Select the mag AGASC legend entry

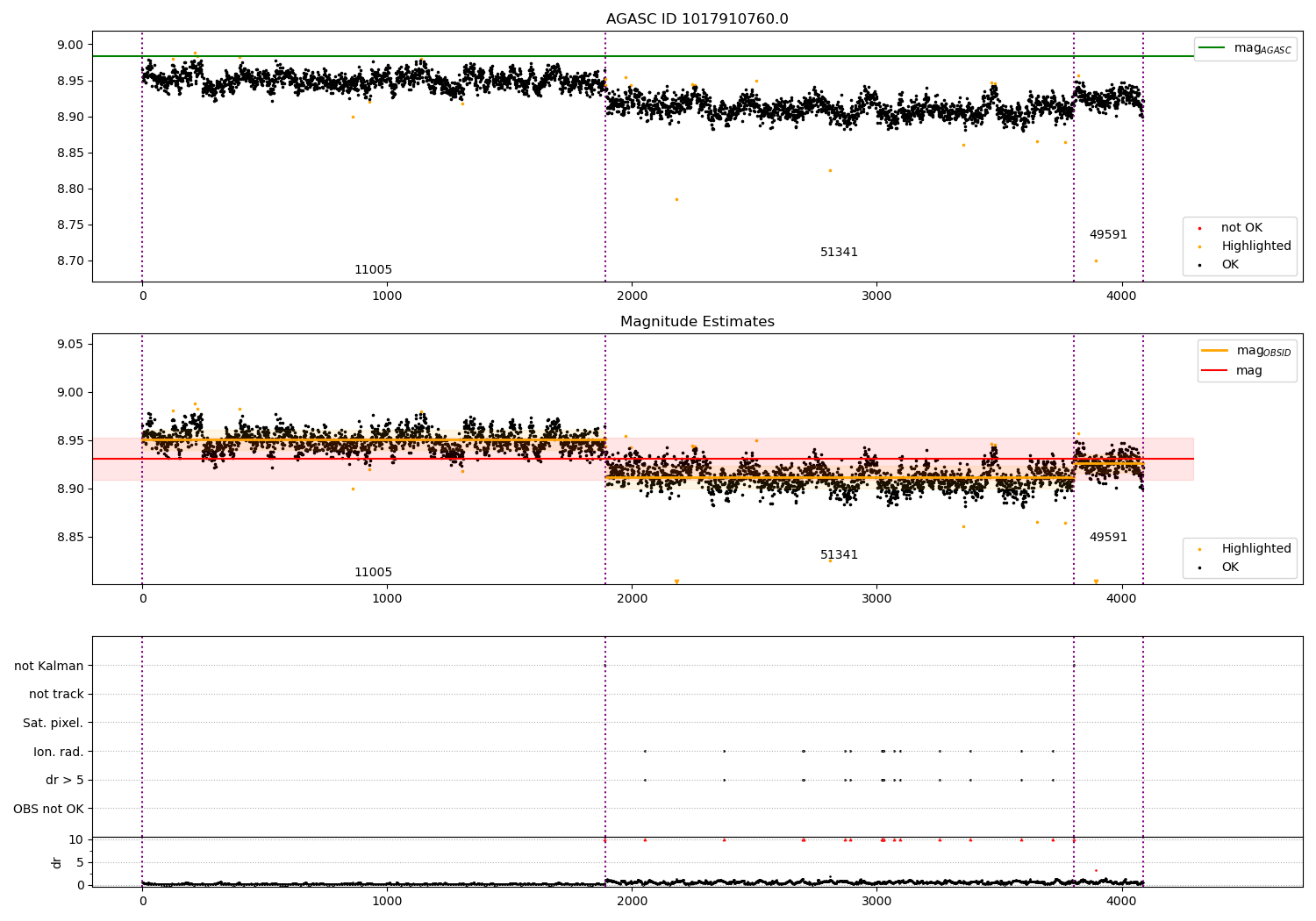pos(1246,48)
